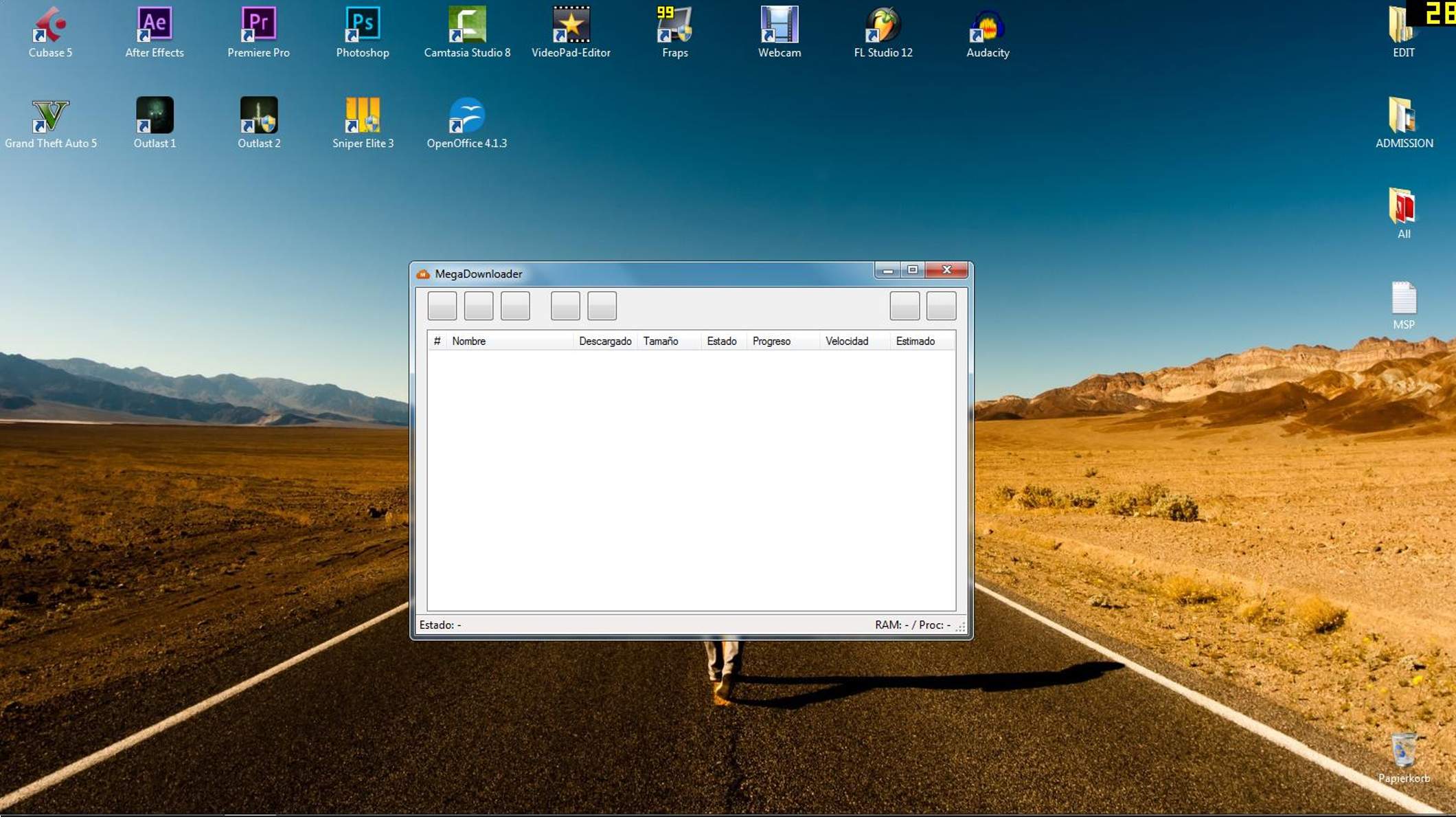The width and height of the screenshot is (1456, 819).
Task: Sort by the Velocidad column header
Action: 846,341
